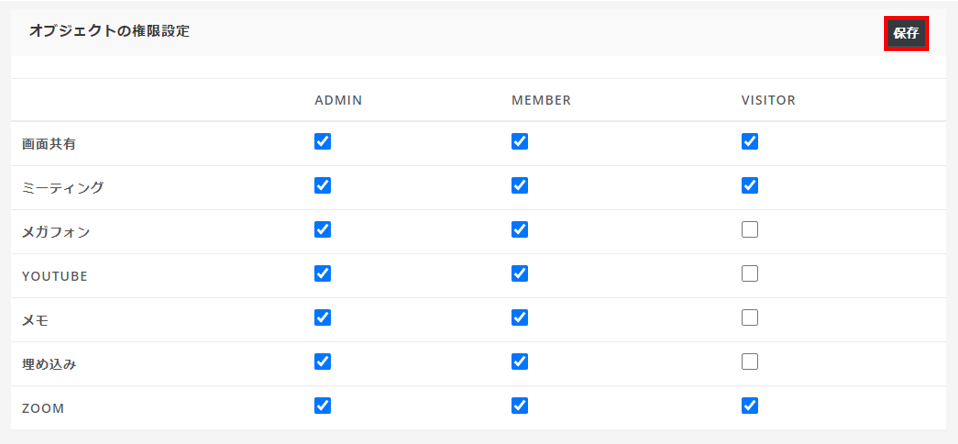Uncheck ミーティング for VISITOR
The image size is (958, 444).
pyautogui.click(x=750, y=186)
